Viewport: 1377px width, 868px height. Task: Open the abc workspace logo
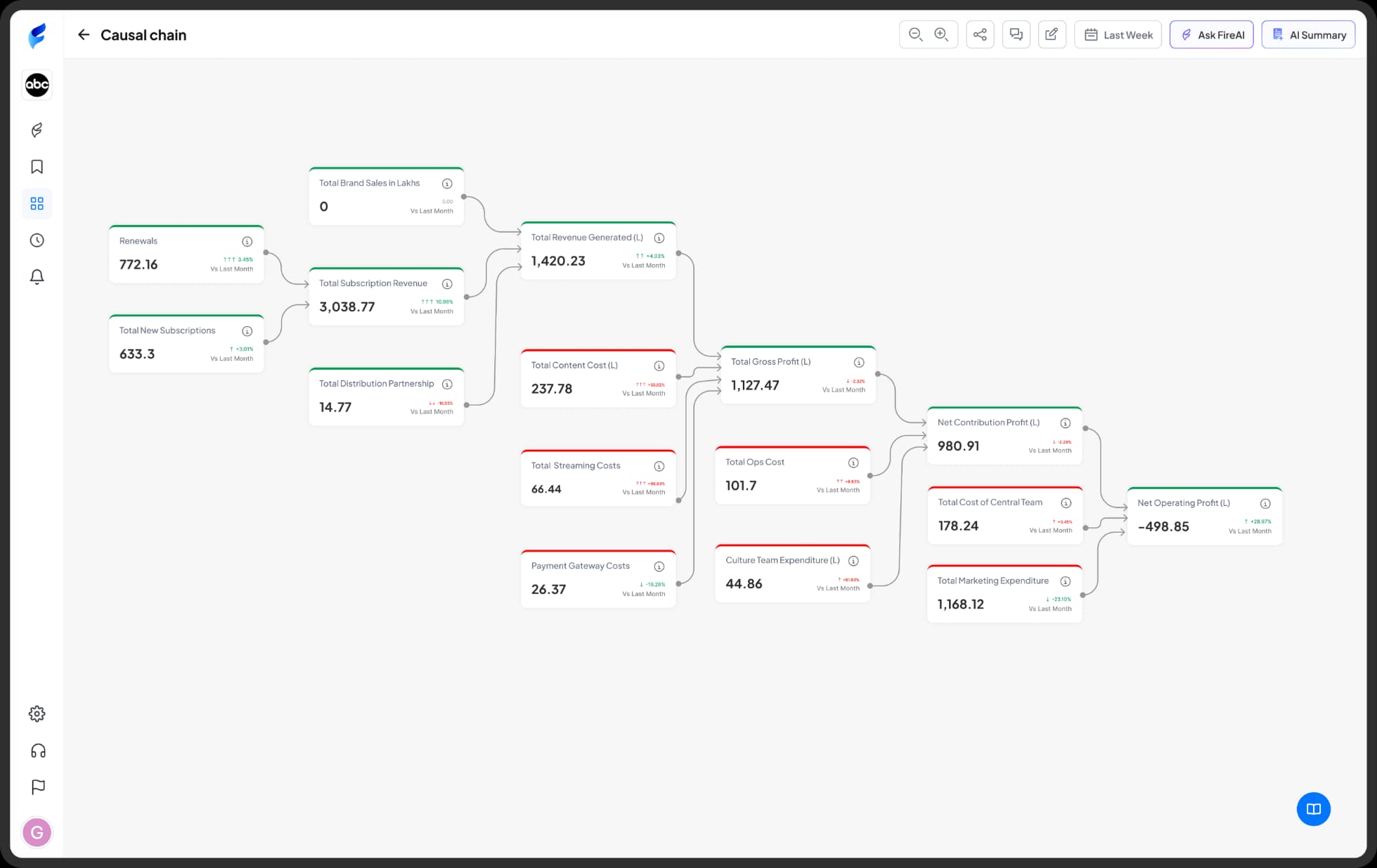pos(37,84)
